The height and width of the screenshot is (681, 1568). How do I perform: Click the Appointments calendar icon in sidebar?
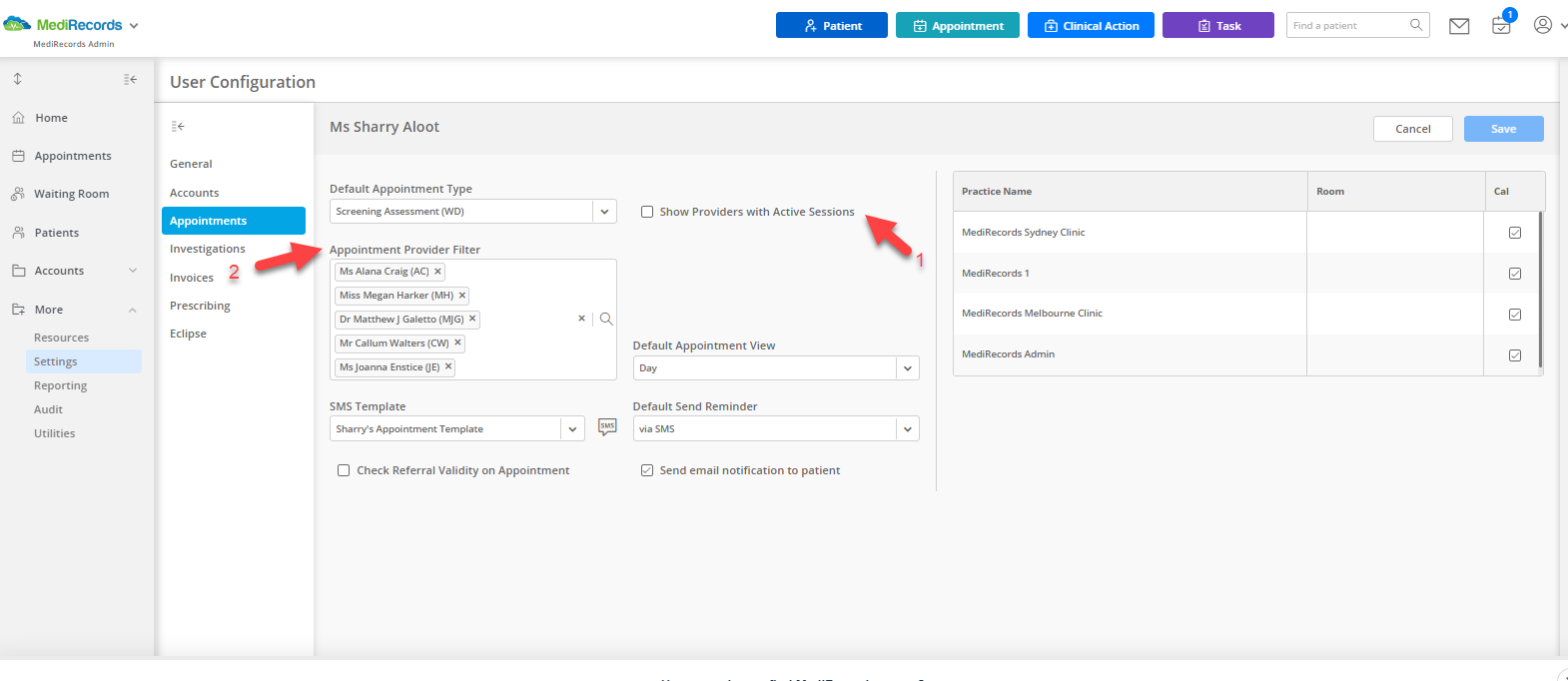(x=18, y=156)
